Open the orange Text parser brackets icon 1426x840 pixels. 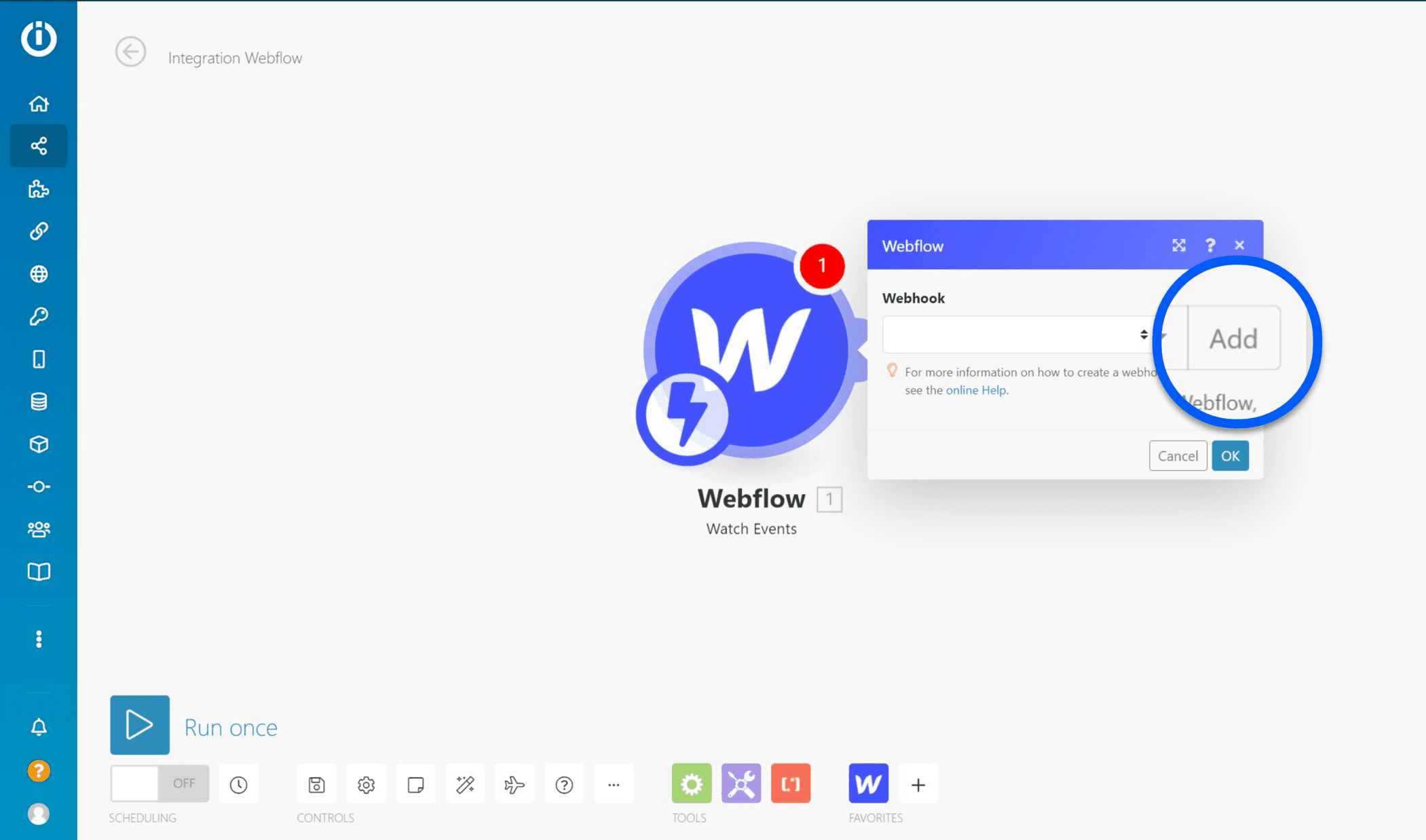coord(791,784)
